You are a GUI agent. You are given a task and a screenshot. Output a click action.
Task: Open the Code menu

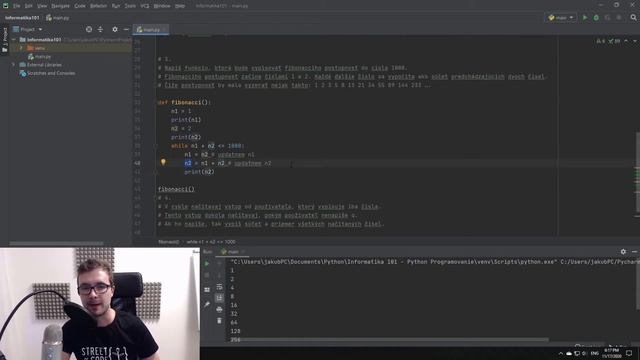80,6
